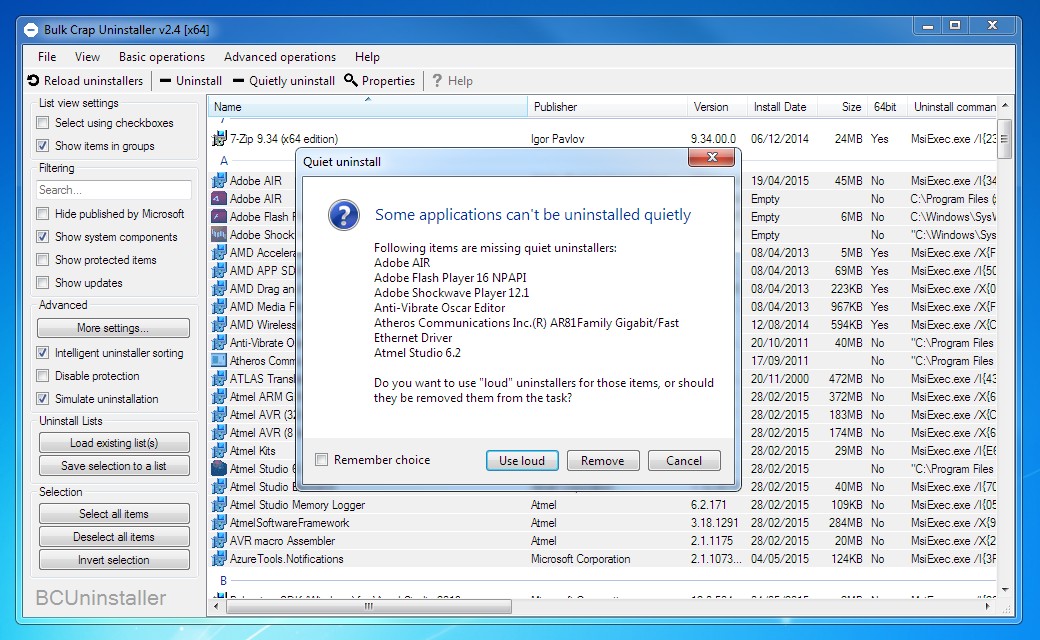Click Select all items button
1040x640 pixels.
[x=114, y=513]
